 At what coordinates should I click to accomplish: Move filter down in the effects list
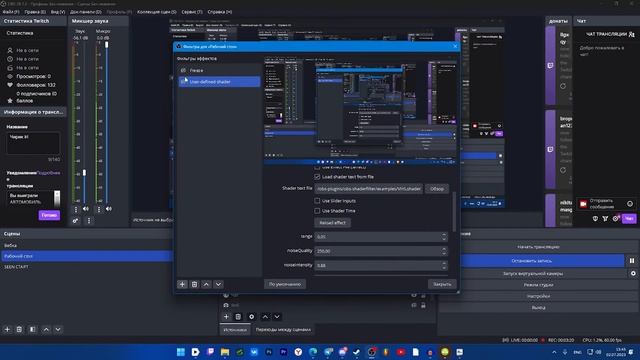[218, 284]
